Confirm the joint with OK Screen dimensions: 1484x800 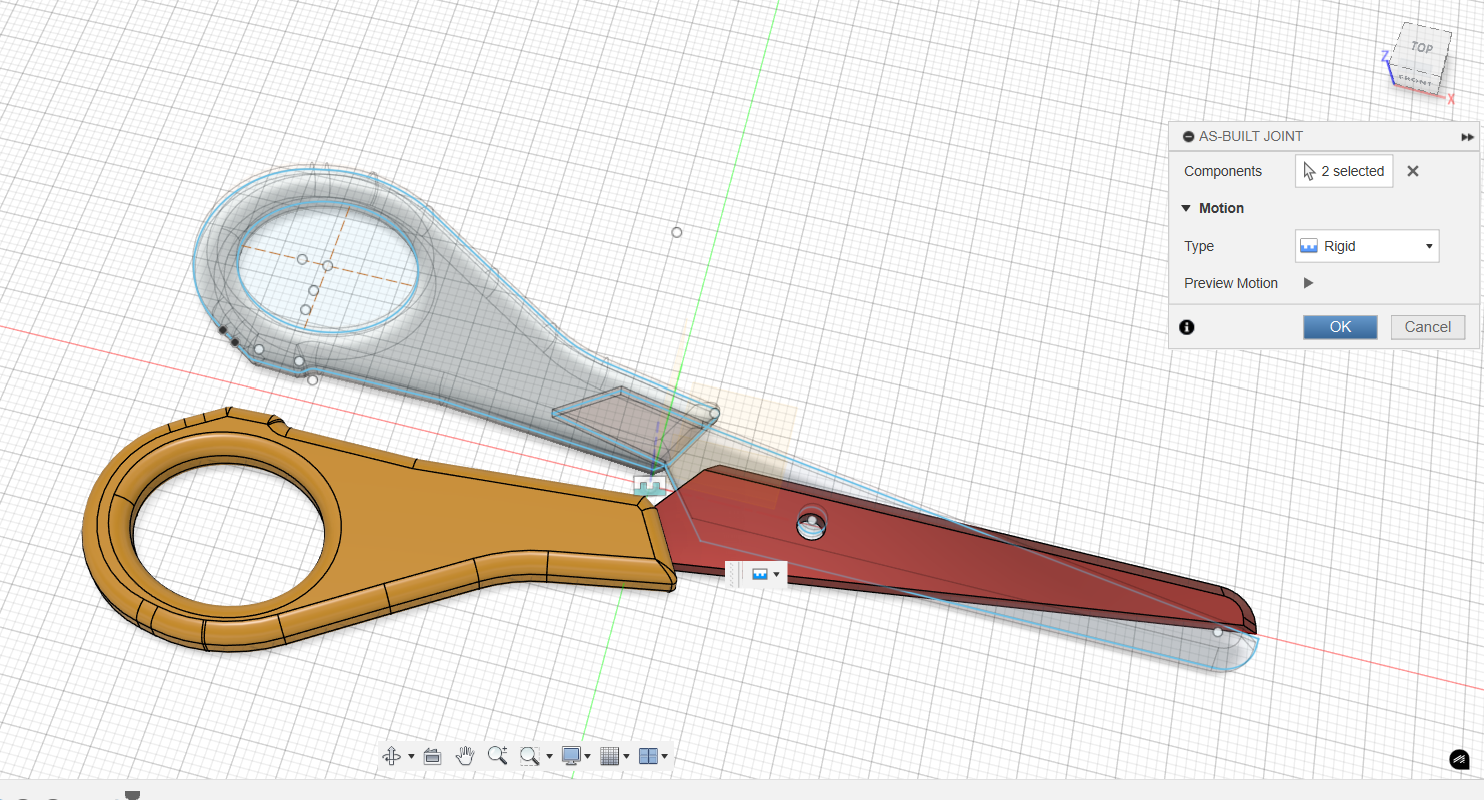(x=1340, y=327)
